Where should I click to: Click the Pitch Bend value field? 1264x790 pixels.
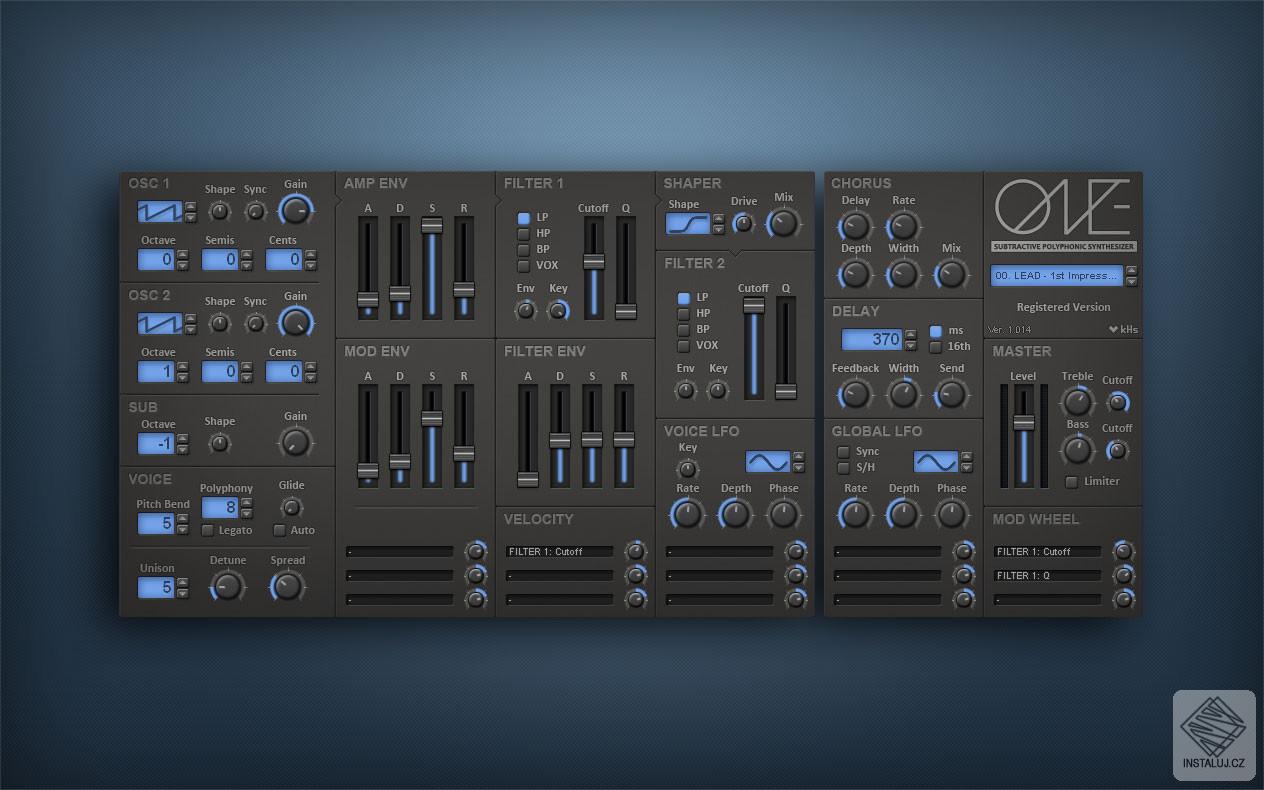[156, 523]
